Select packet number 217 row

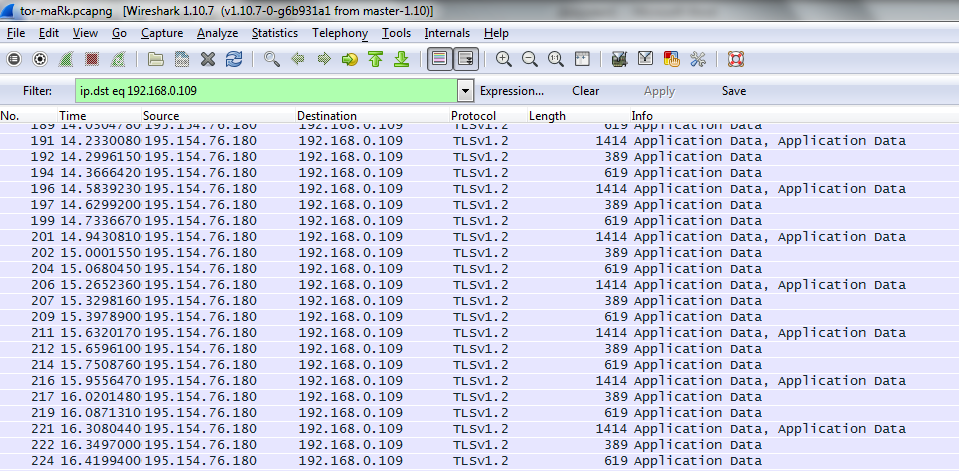[x=480, y=396]
